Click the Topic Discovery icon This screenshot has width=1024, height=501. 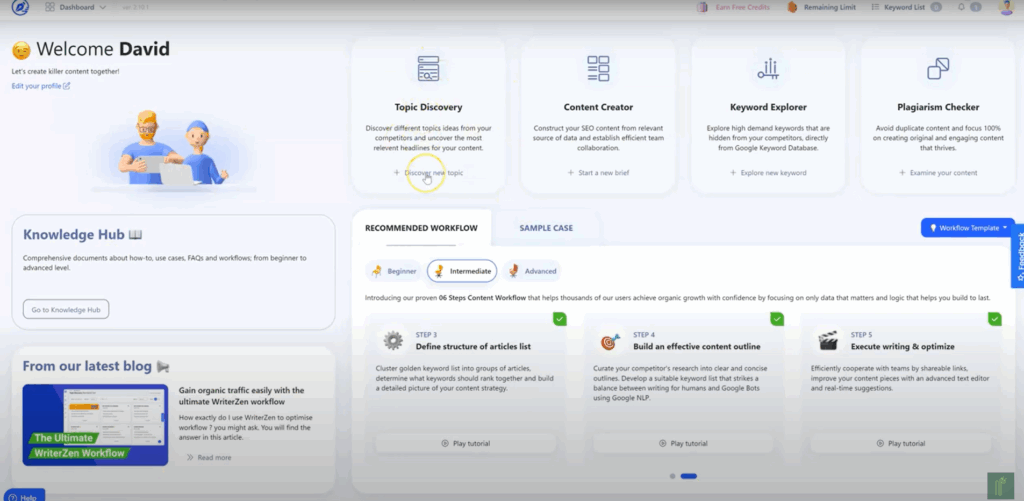click(x=428, y=69)
